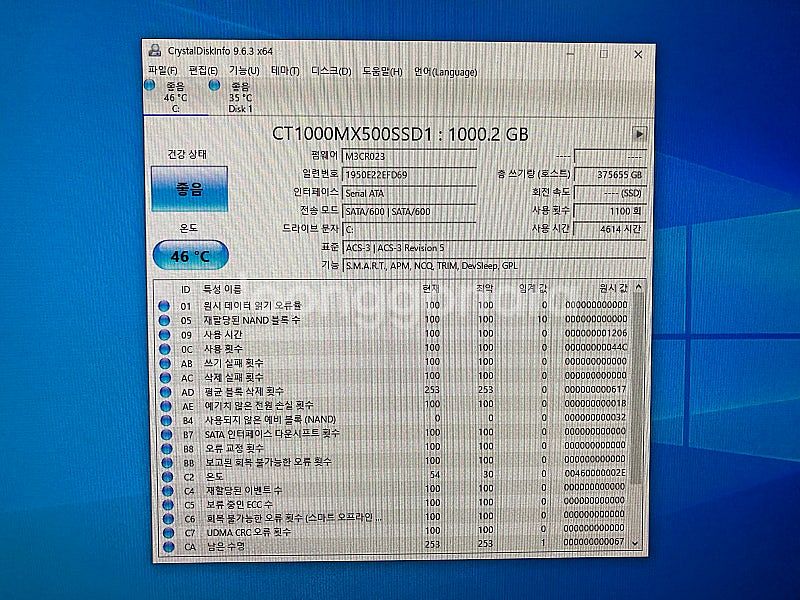Open the 기능(U) menu

click(x=244, y=70)
